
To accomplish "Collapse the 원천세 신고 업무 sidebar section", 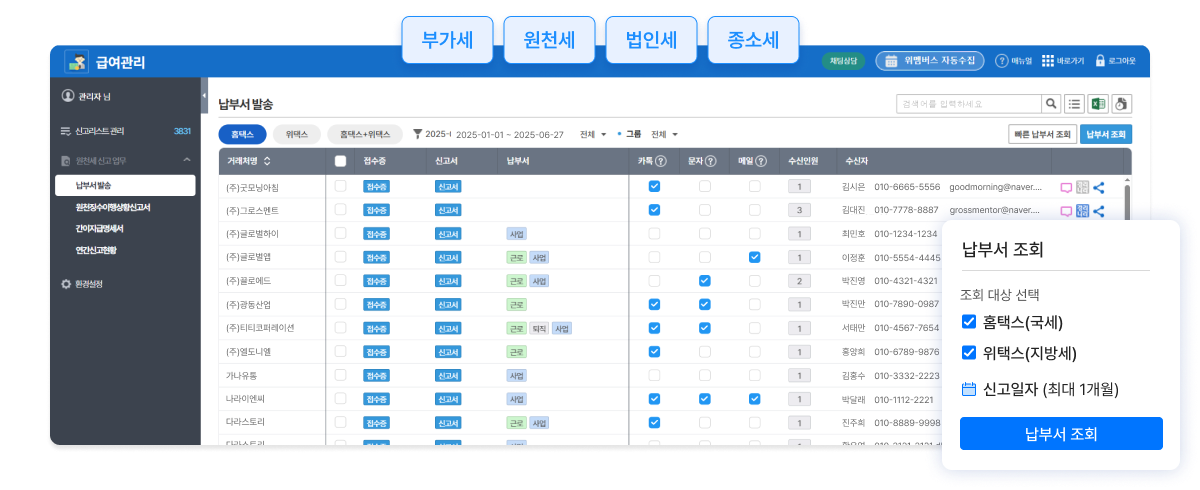I will coord(186,160).
